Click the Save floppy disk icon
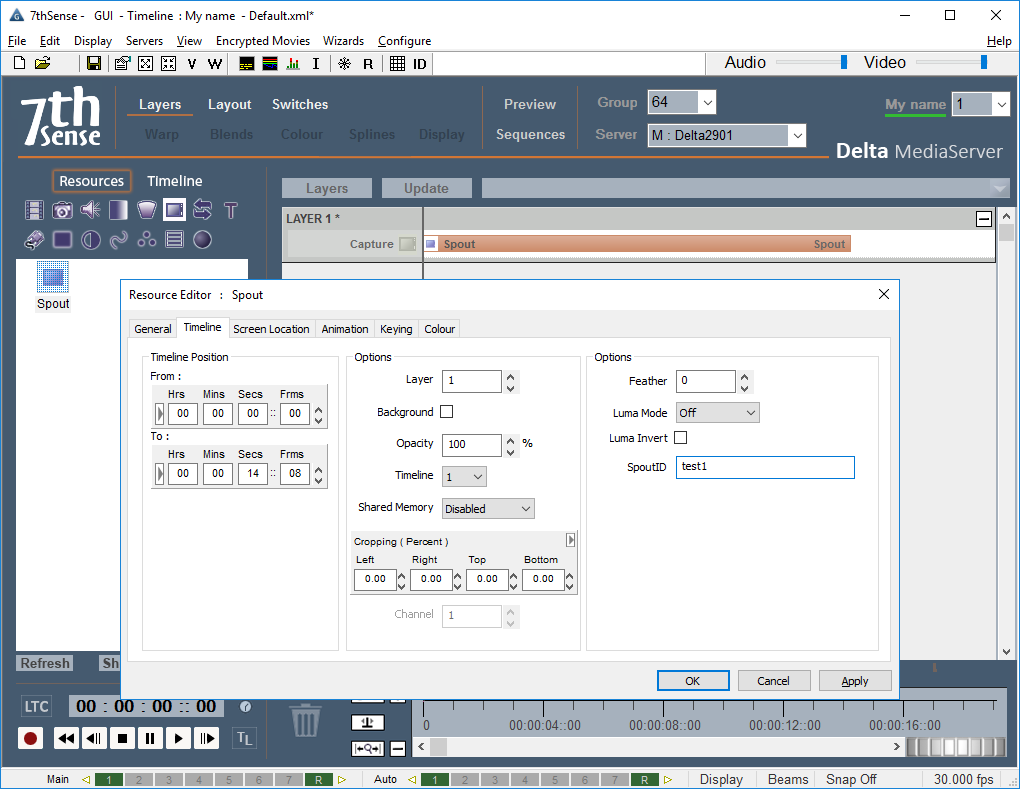The width and height of the screenshot is (1020, 789). click(94, 63)
